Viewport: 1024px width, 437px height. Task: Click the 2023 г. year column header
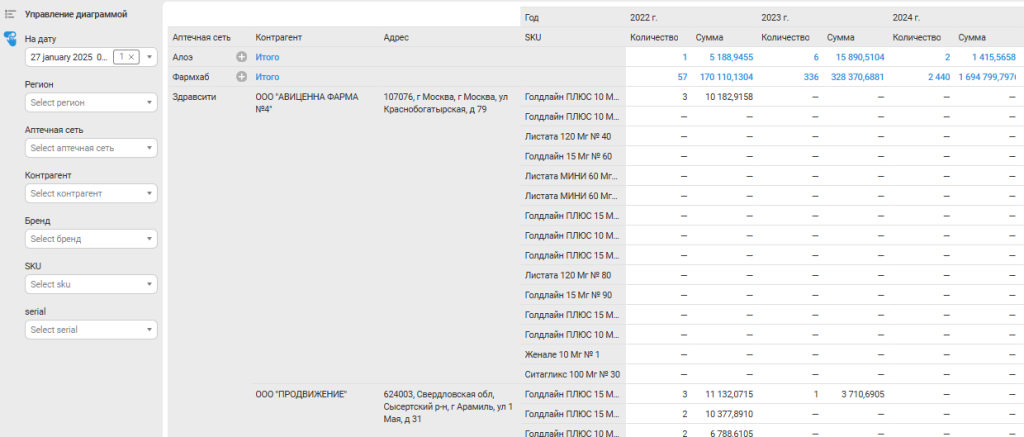pos(775,18)
